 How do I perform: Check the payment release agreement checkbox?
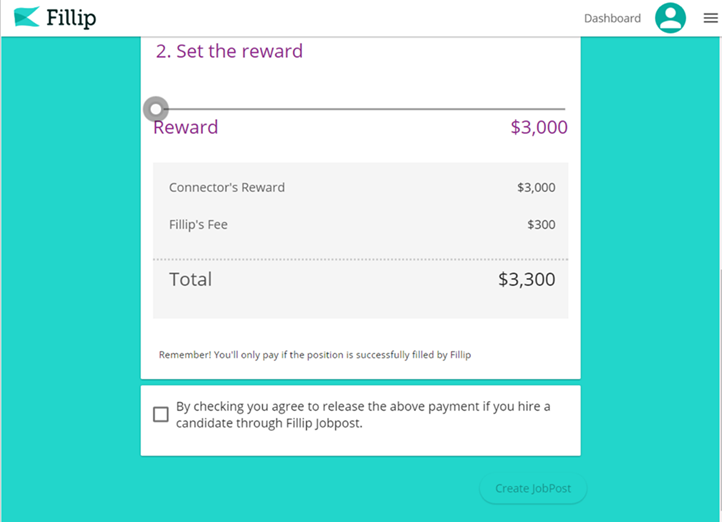click(x=161, y=414)
